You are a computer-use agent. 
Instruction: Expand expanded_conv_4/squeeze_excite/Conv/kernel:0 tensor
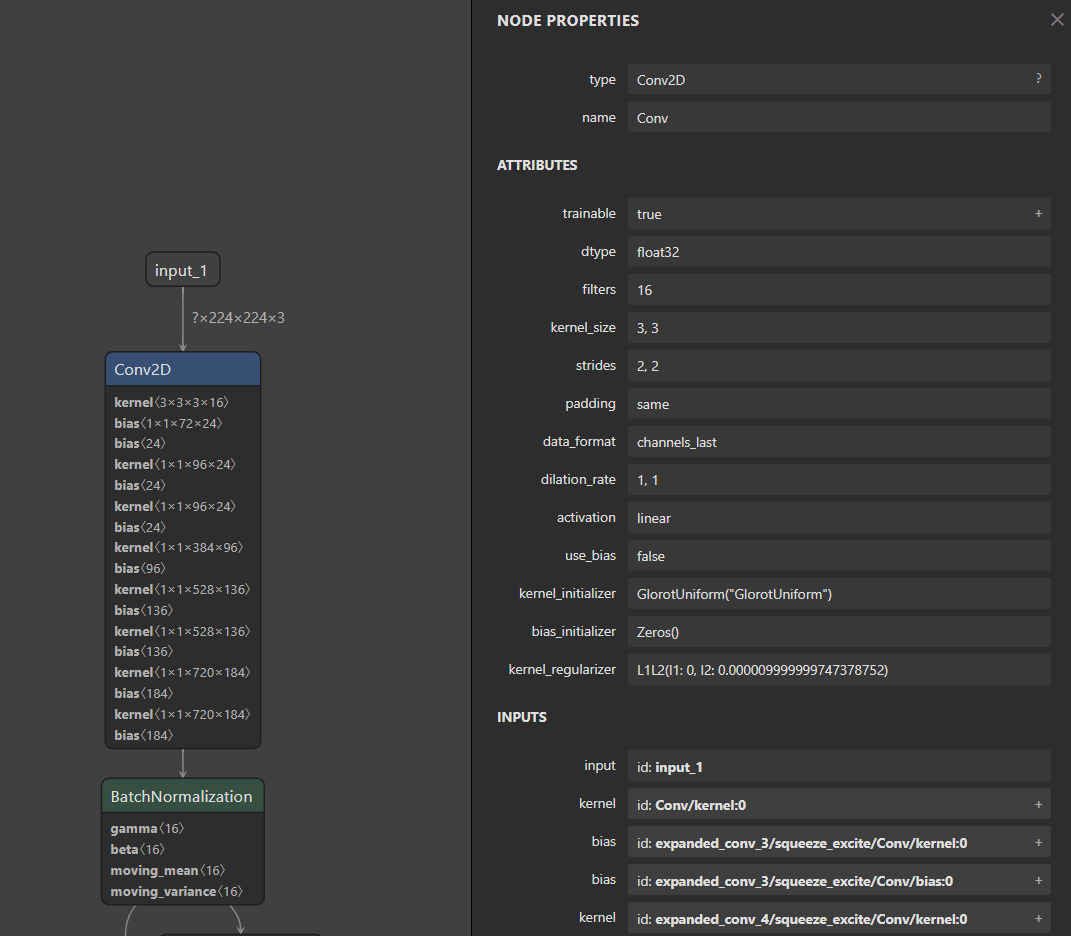[1038, 918]
